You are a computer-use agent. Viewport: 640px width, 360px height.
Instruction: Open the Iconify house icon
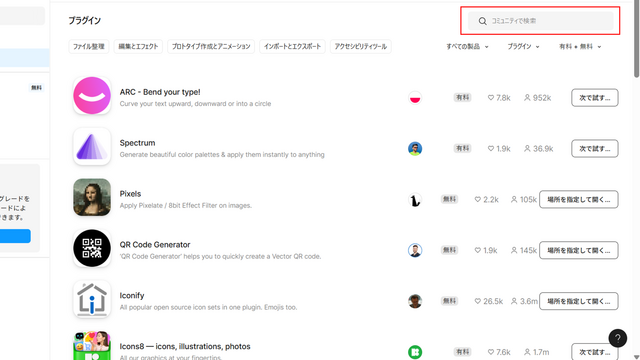click(x=92, y=299)
